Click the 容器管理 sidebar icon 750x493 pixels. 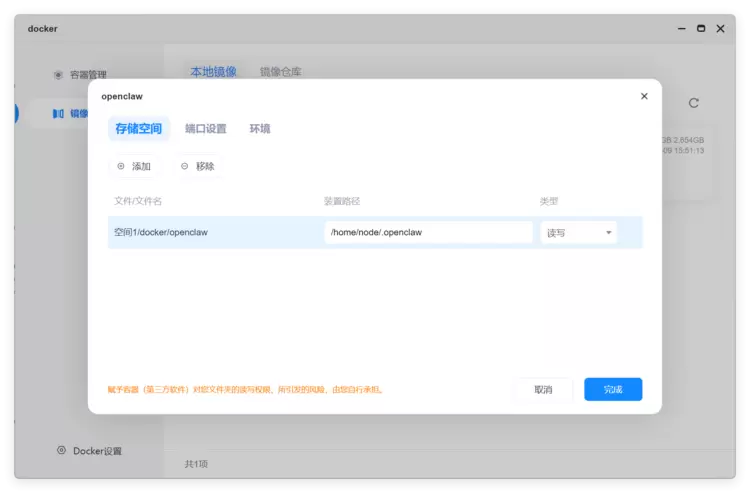click(58, 75)
